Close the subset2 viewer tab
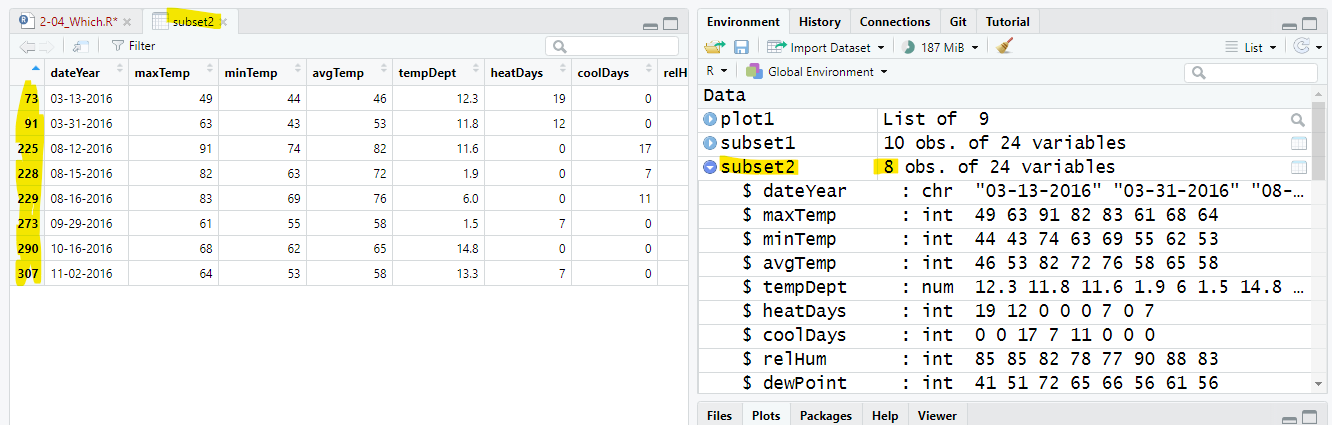The height and width of the screenshot is (425, 1332). click(x=224, y=21)
